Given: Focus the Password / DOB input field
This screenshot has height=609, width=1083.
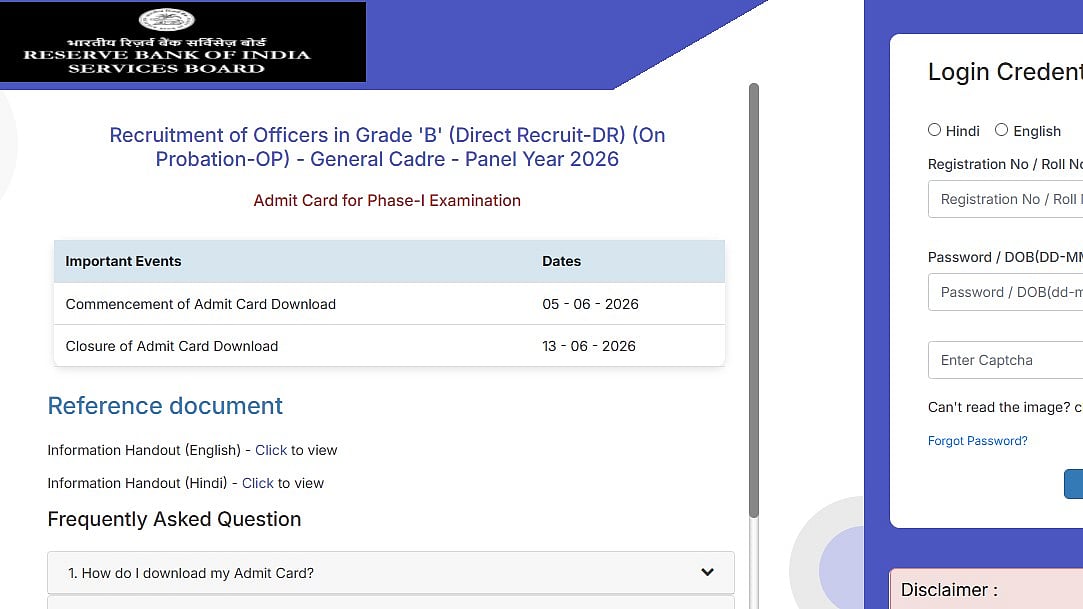Looking at the screenshot, I should [1006, 292].
